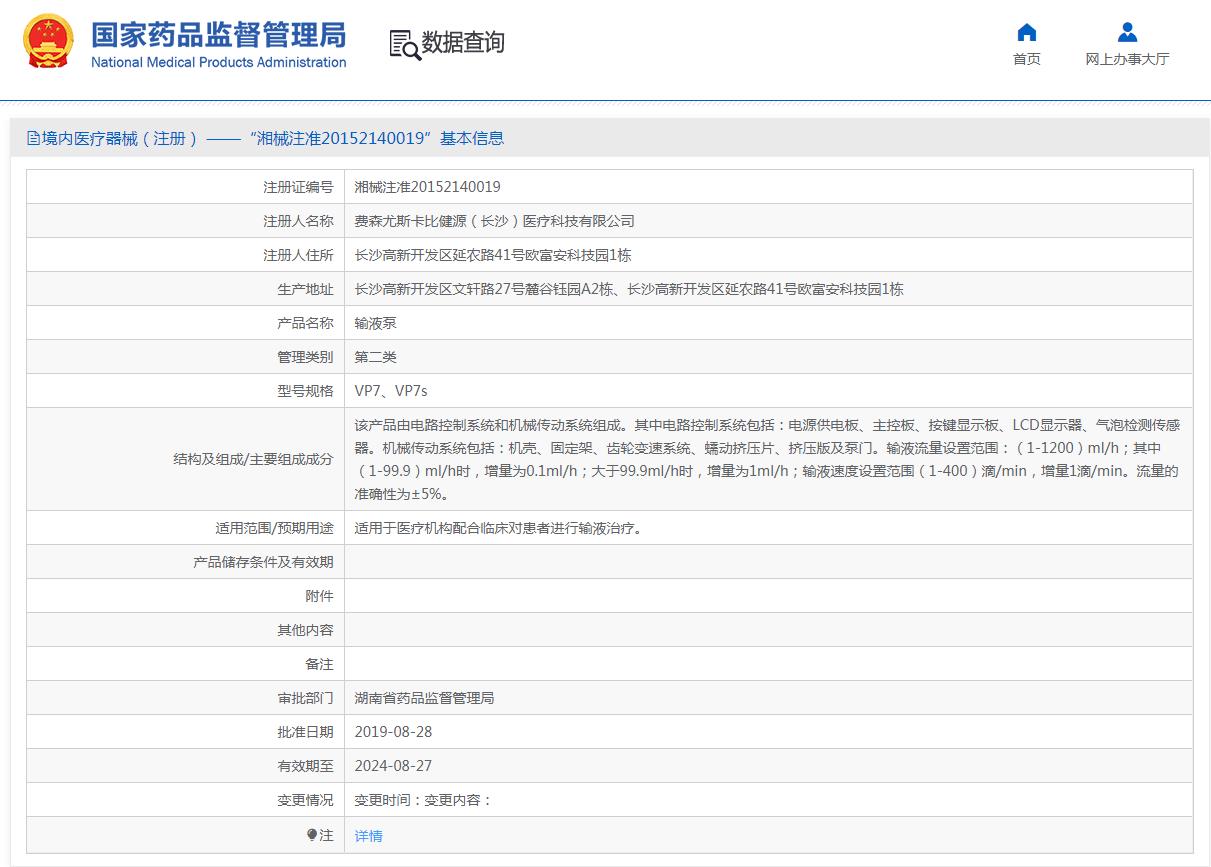
Task: Click the 注册人住所 label
Action: (298, 255)
